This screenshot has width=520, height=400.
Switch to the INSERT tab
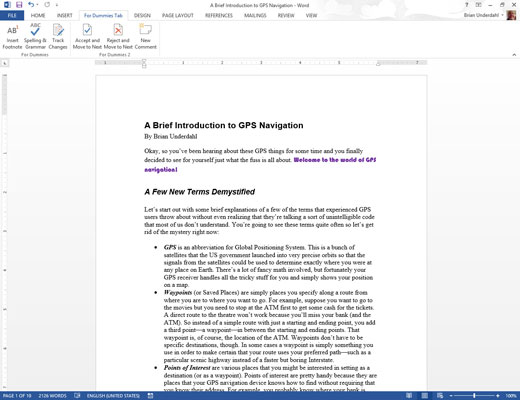(x=64, y=15)
